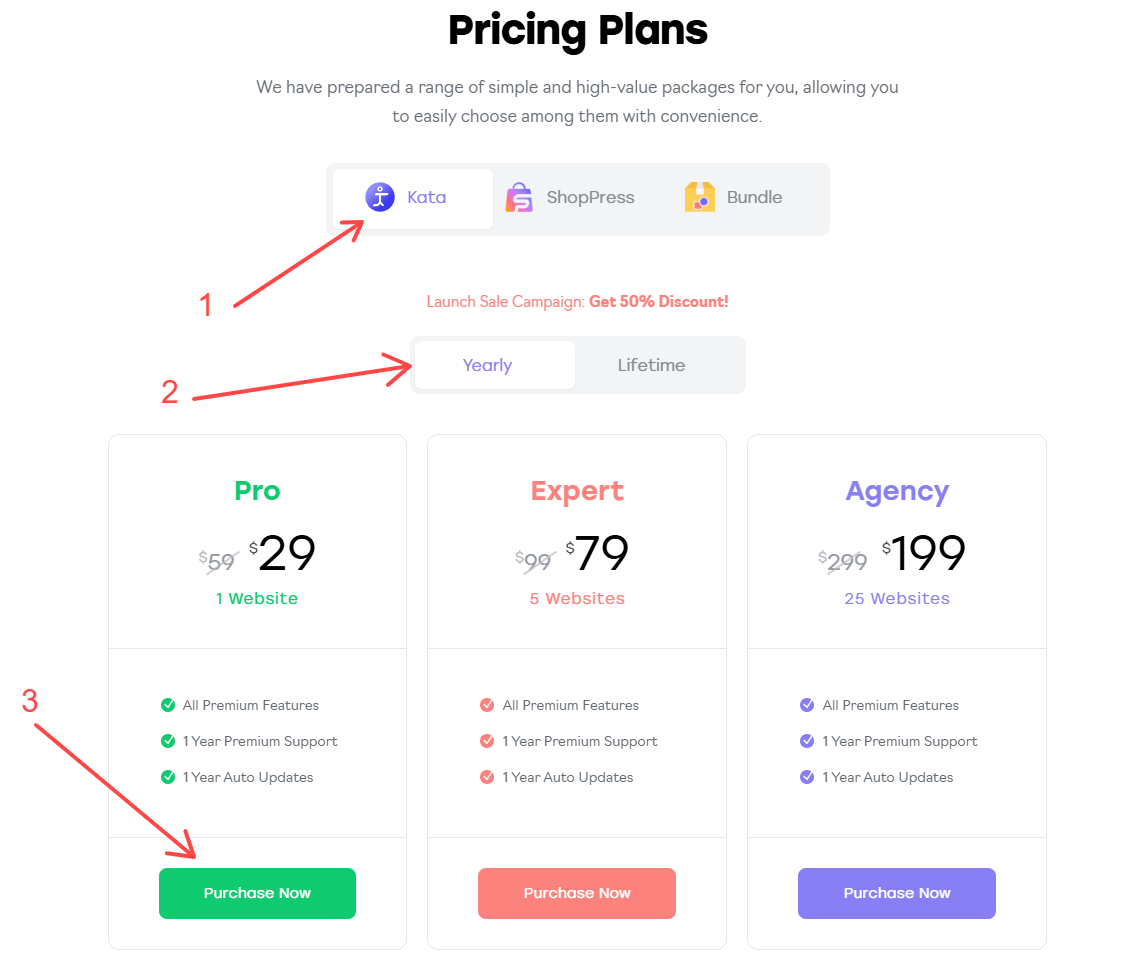Click the Get 50% Discount campaign text
The height and width of the screenshot is (968, 1142).
point(658,302)
